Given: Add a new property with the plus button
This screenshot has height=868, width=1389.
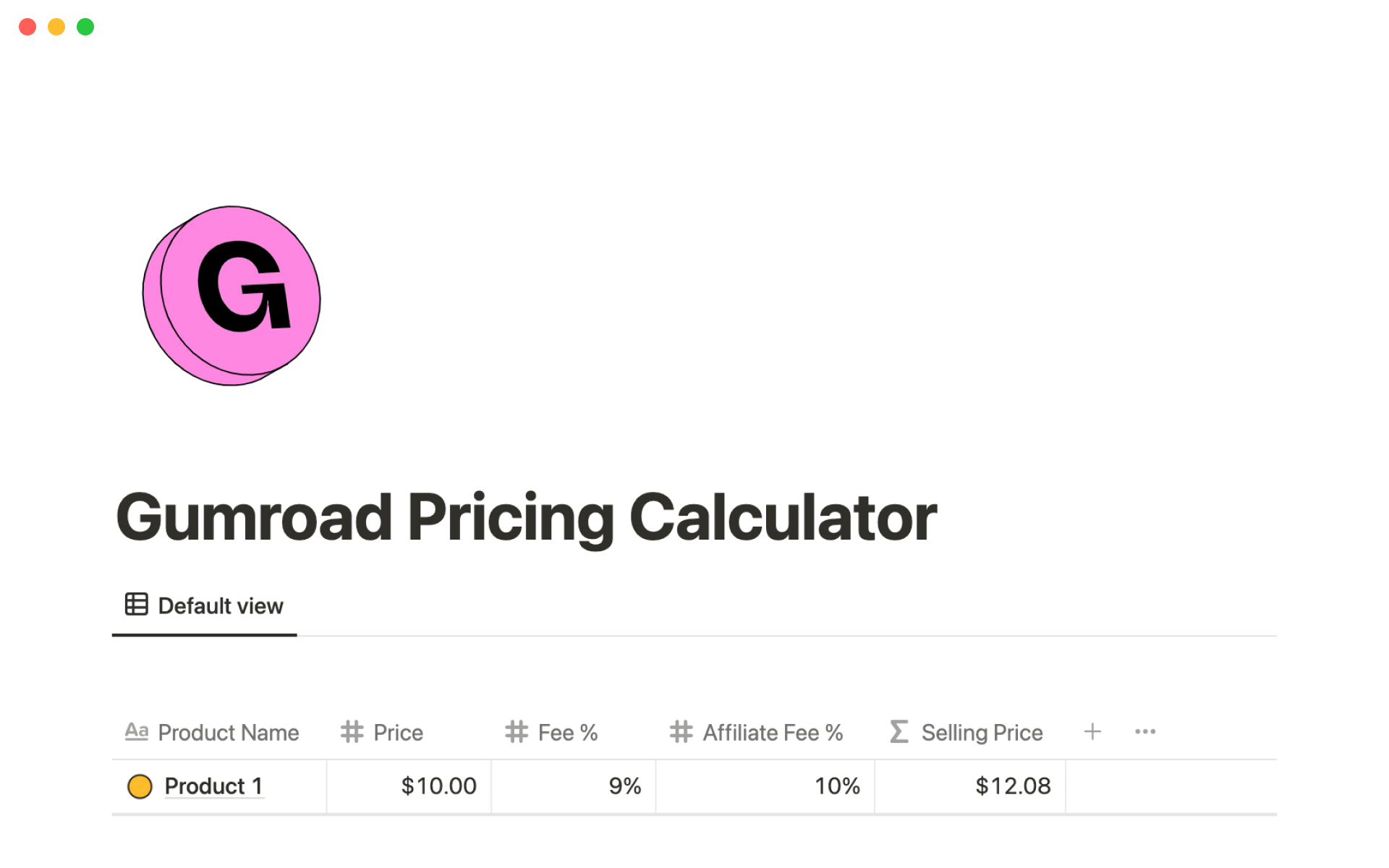Looking at the screenshot, I should pos(1092,732).
